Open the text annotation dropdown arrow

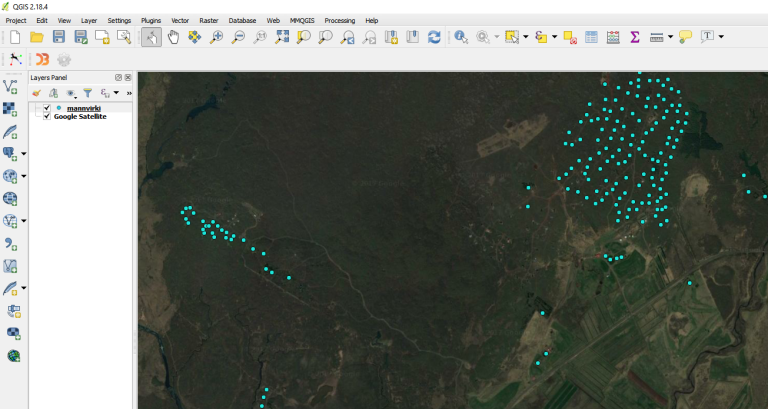[721, 37]
